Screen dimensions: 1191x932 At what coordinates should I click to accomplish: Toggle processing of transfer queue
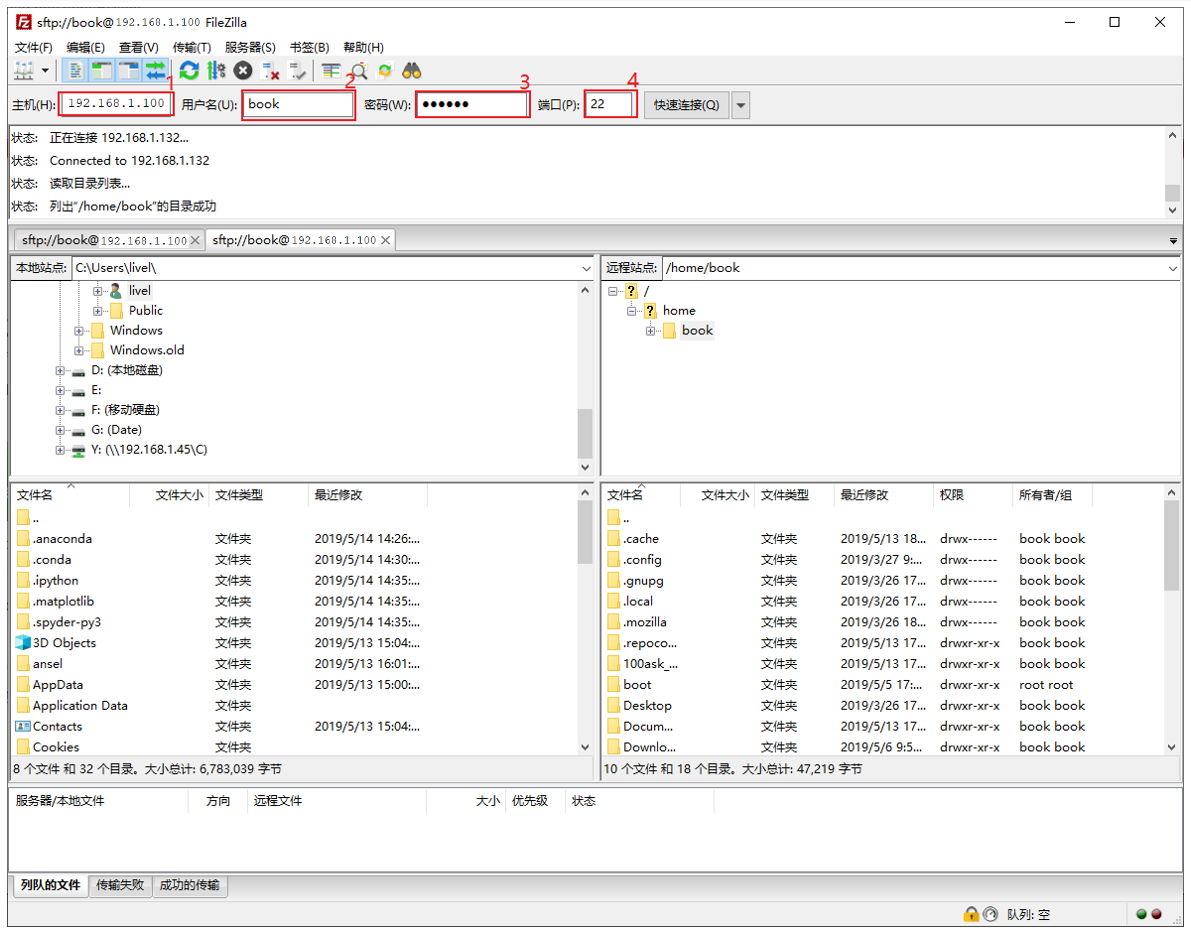click(216, 71)
